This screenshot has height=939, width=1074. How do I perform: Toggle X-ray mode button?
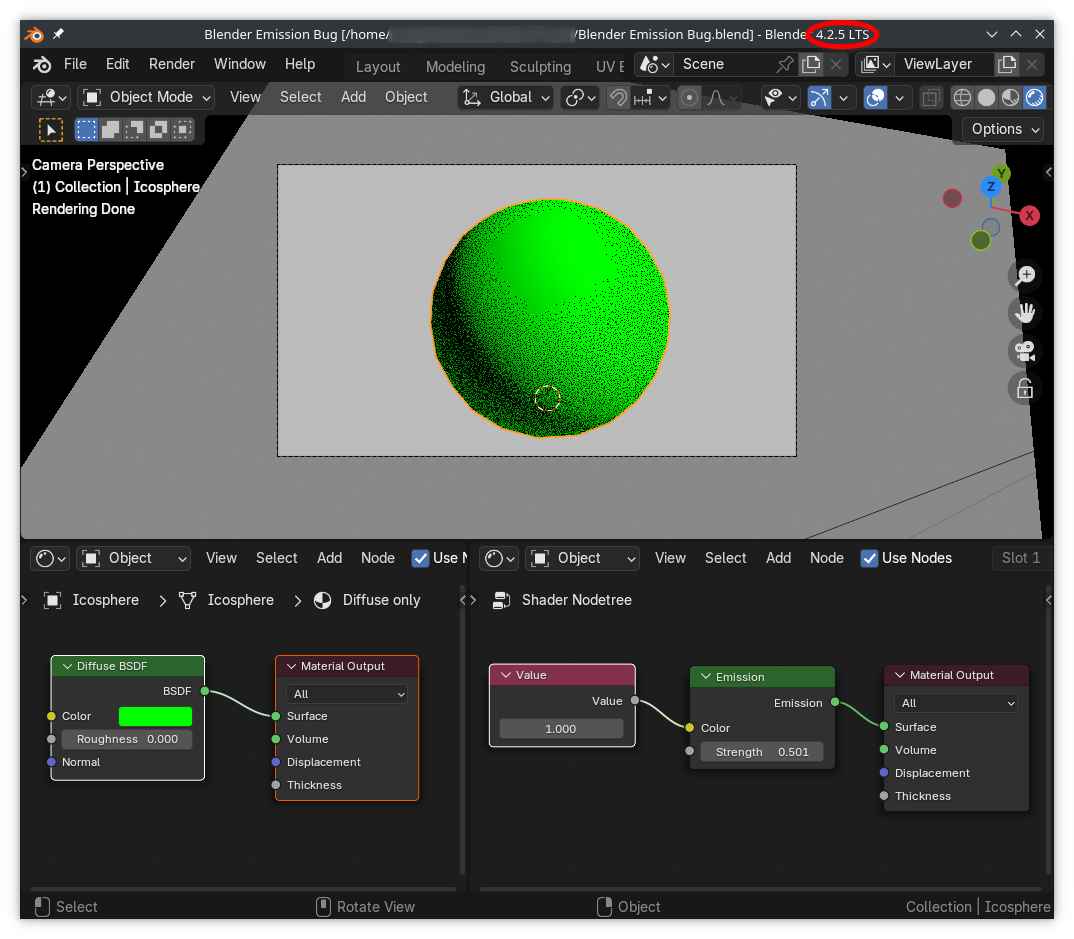pos(930,98)
